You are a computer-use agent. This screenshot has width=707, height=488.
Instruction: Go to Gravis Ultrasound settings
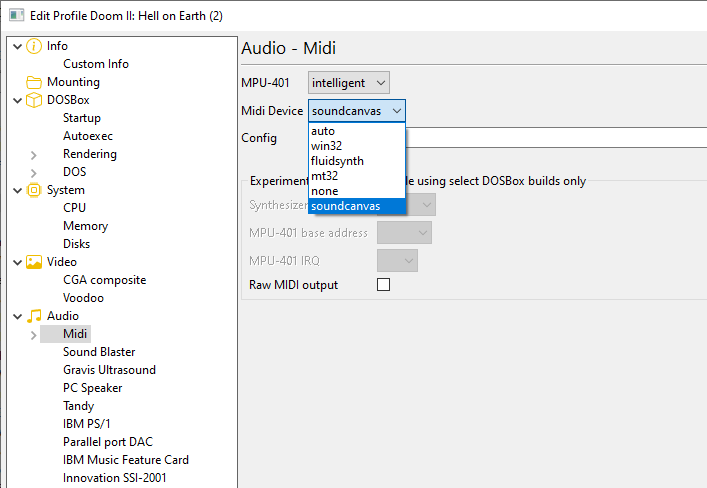click(109, 370)
